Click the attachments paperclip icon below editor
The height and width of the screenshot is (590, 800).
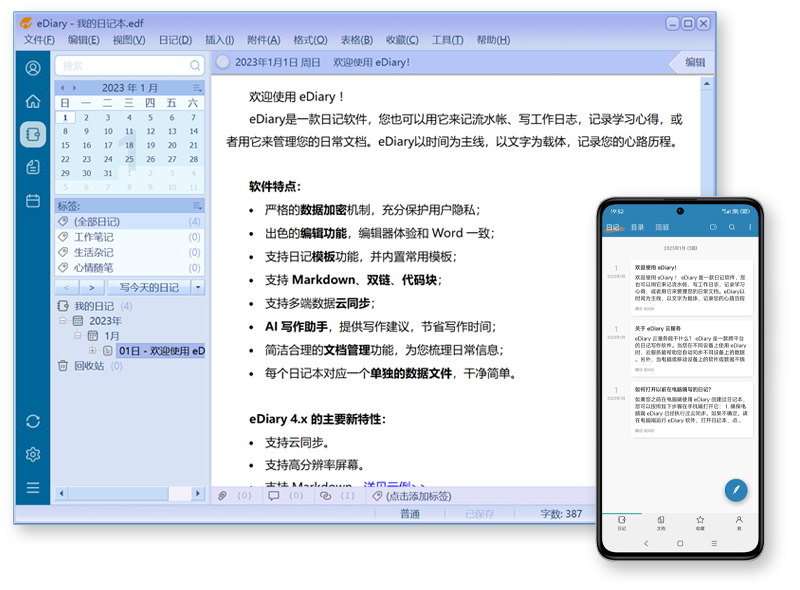pyautogui.click(x=223, y=496)
